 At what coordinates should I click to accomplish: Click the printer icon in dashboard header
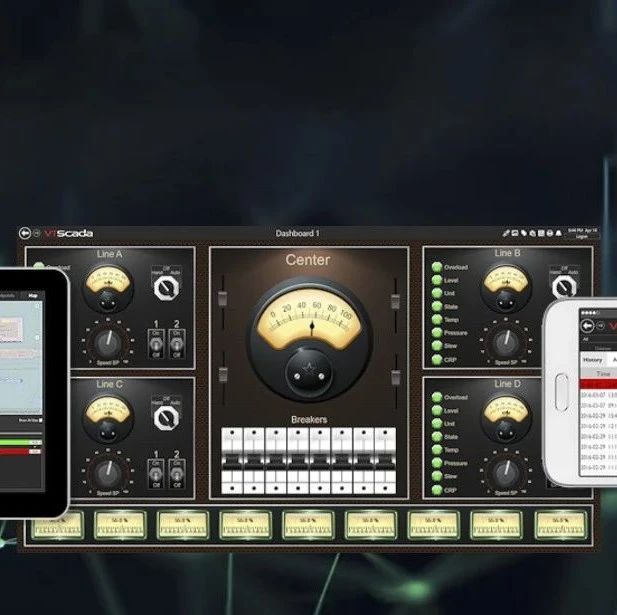tap(550, 233)
